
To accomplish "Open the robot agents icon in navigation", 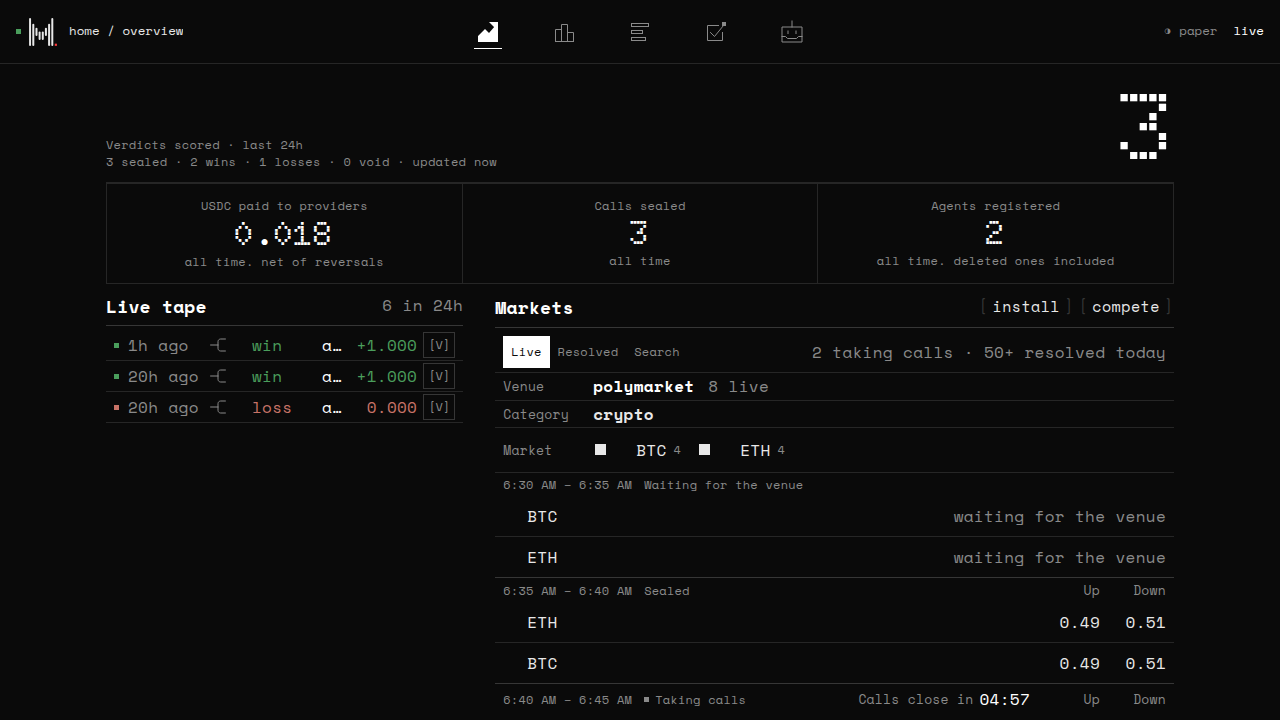I will coord(792,32).
